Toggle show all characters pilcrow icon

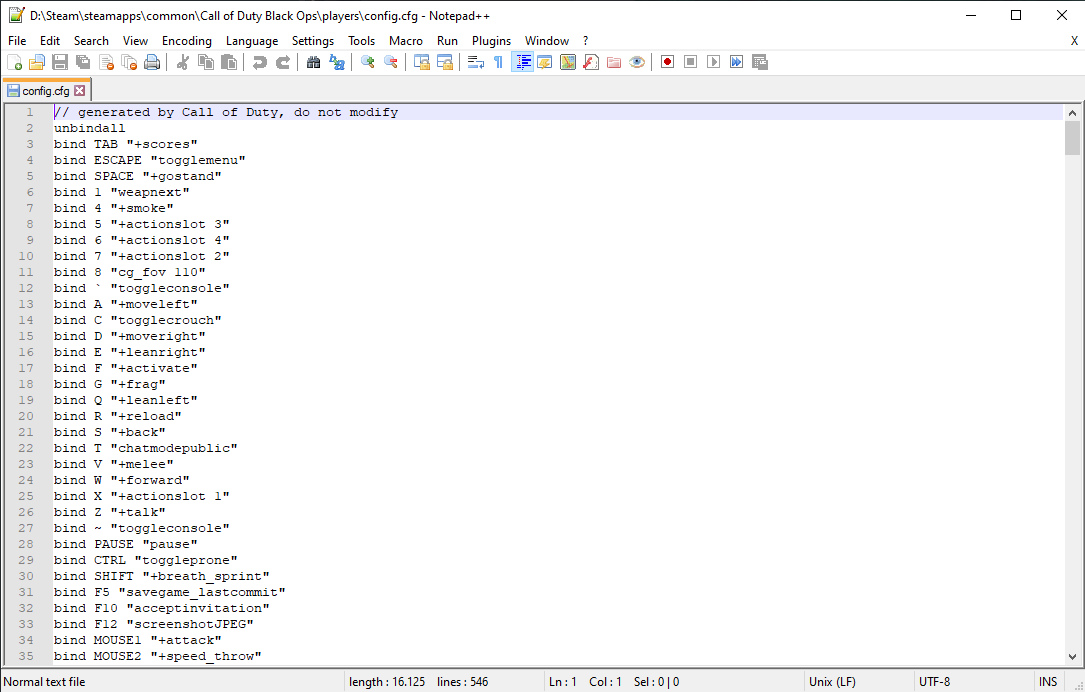tap(498, 62)
